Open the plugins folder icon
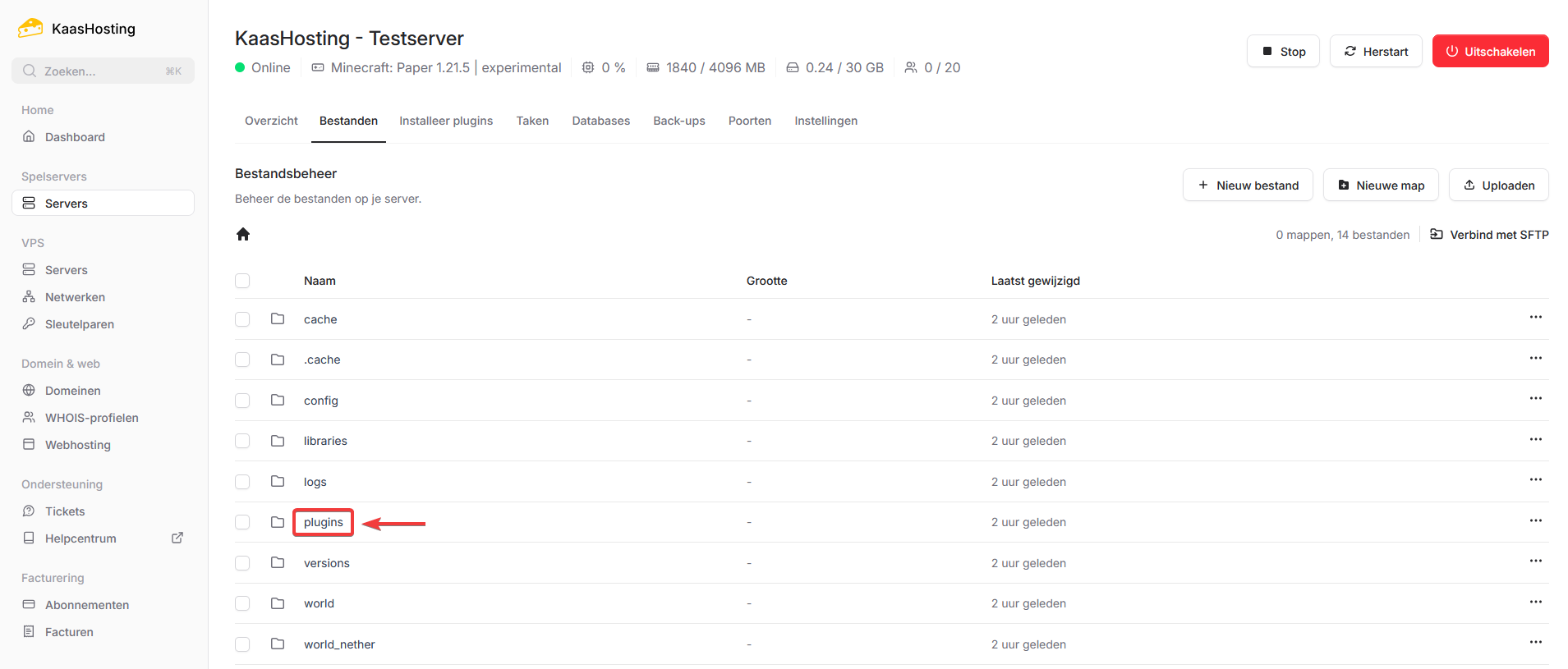The image size is (1568, 669). coord(278,522)
